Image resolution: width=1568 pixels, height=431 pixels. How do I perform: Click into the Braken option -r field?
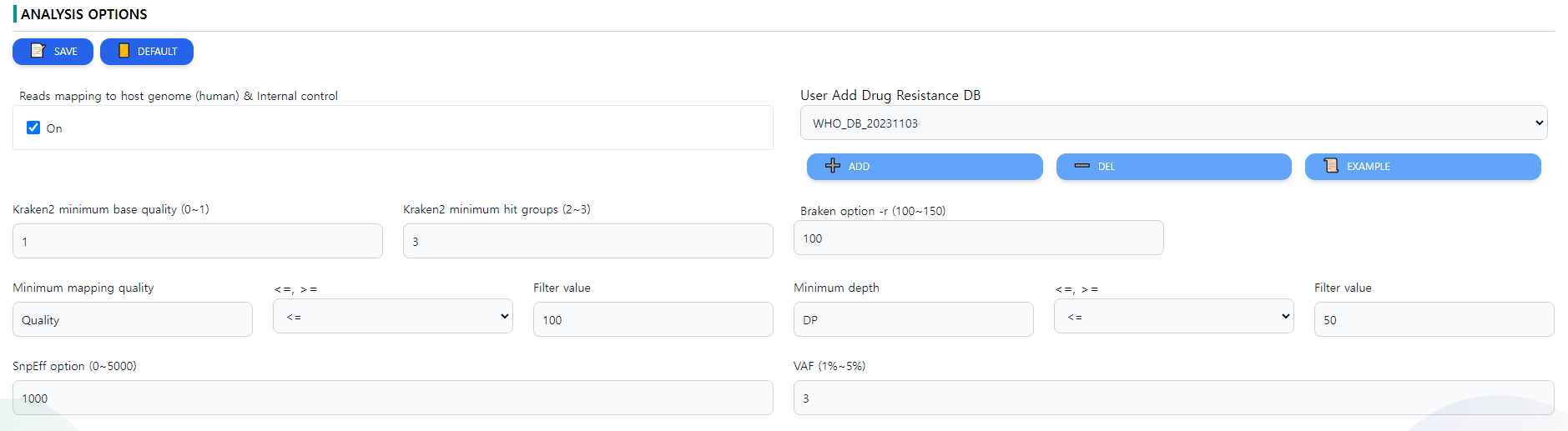(x=979, y=238)
